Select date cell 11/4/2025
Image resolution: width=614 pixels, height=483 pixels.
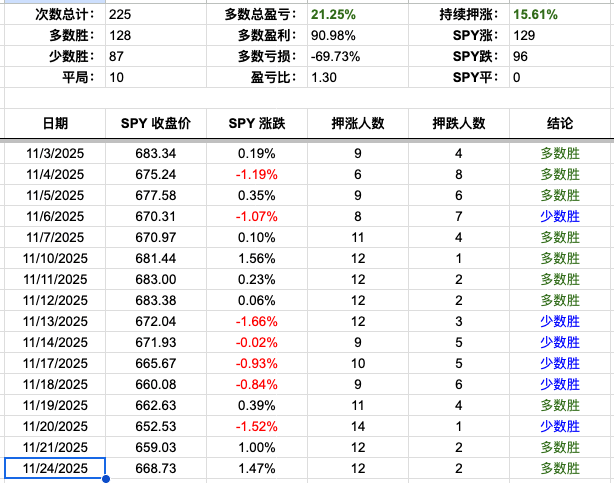tap(55, 174)
